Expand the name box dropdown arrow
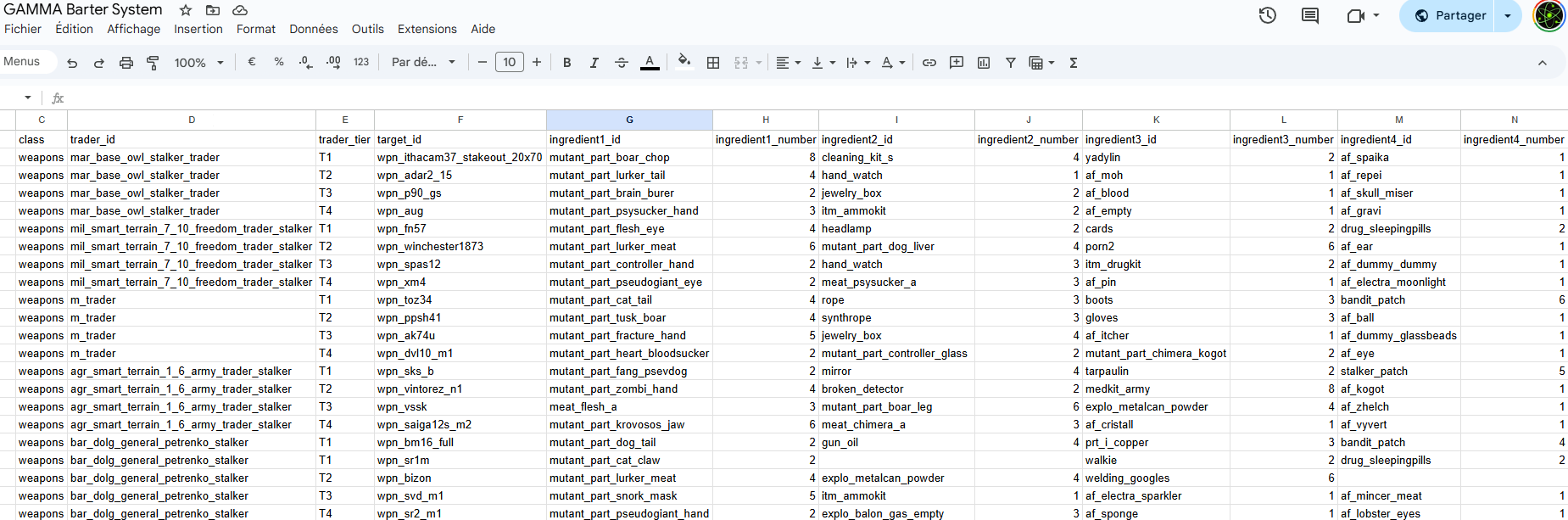Screen dimensions: 1568x520 coord(28,98)
